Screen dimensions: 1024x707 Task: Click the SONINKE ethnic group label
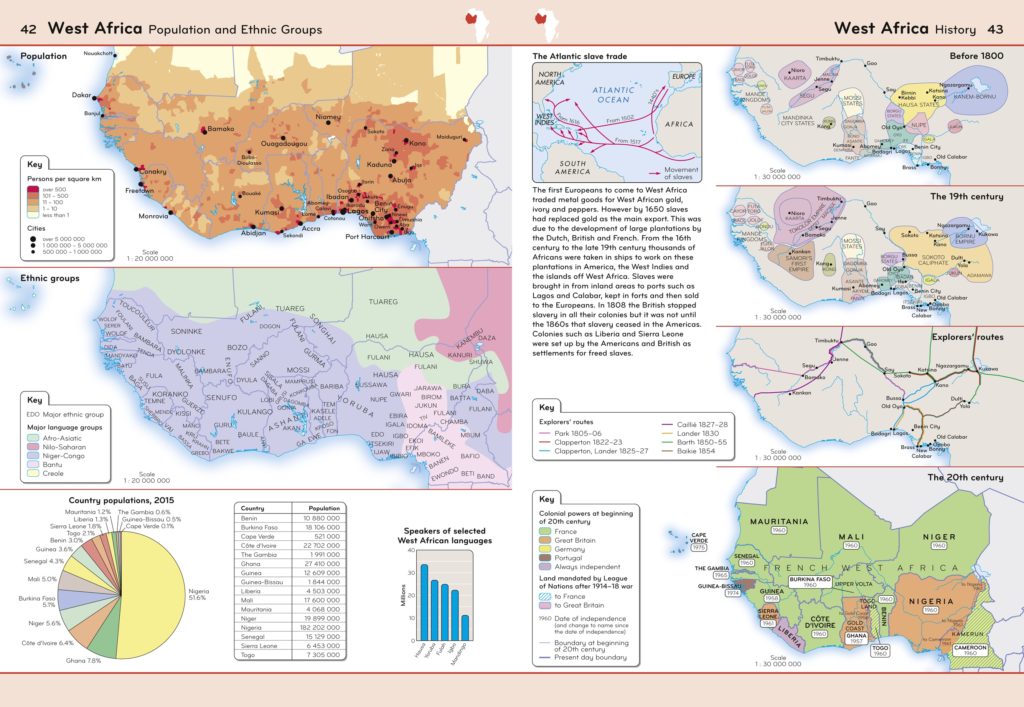(x=187, y=332)
